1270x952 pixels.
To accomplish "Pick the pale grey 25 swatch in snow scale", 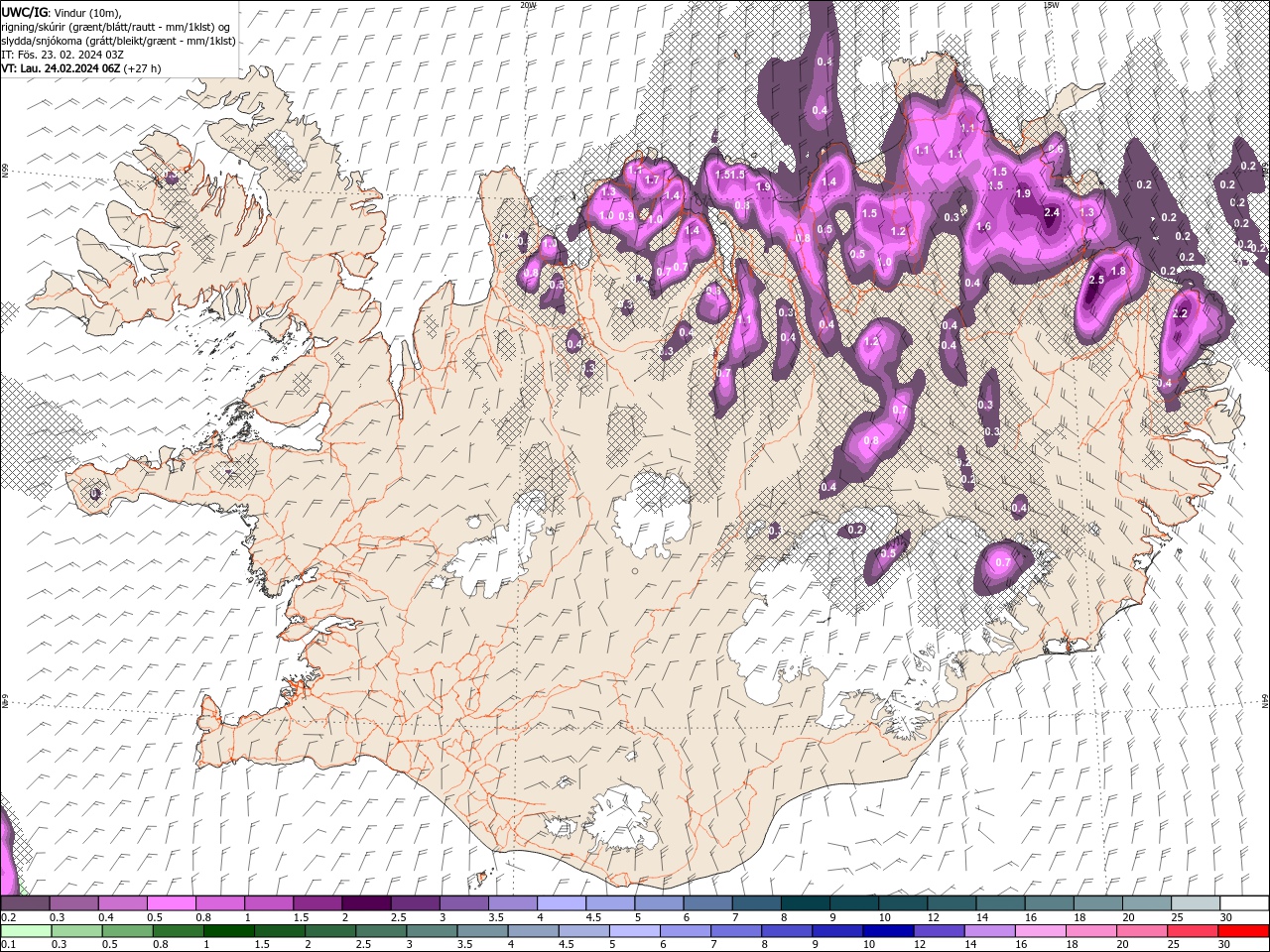I will click(1197, 903).
